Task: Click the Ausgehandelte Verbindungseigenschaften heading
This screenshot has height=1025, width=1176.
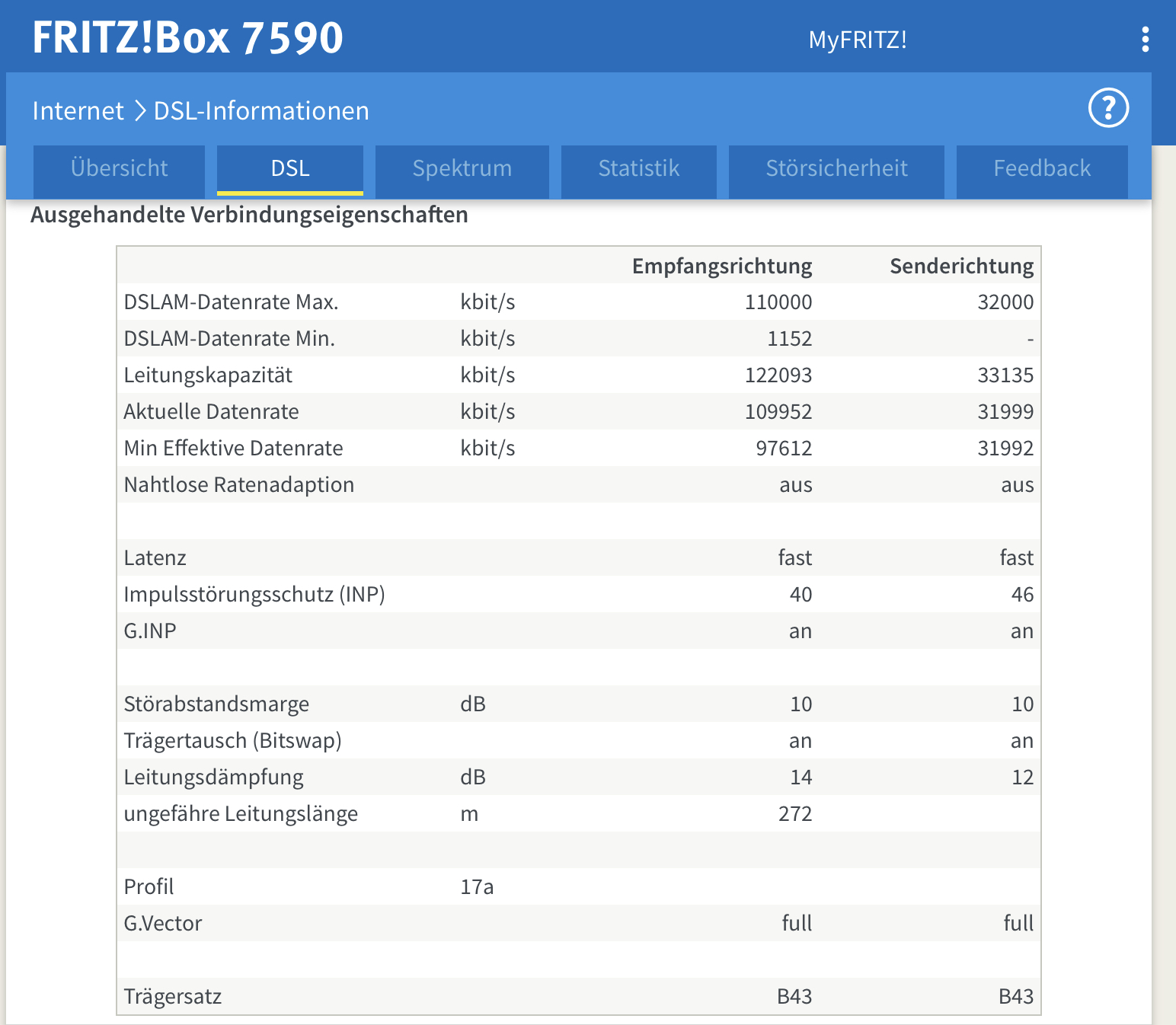Action: [x=249, y=216]
